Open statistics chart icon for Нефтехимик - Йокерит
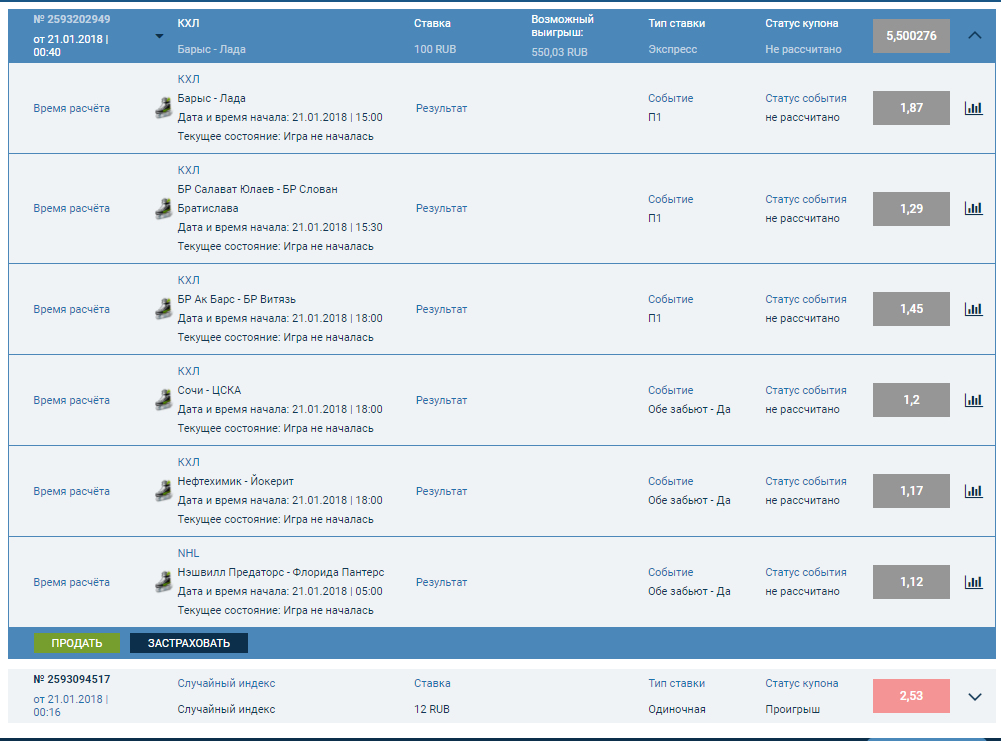This screenshot has width=1001, height=741. click(973, 491)
